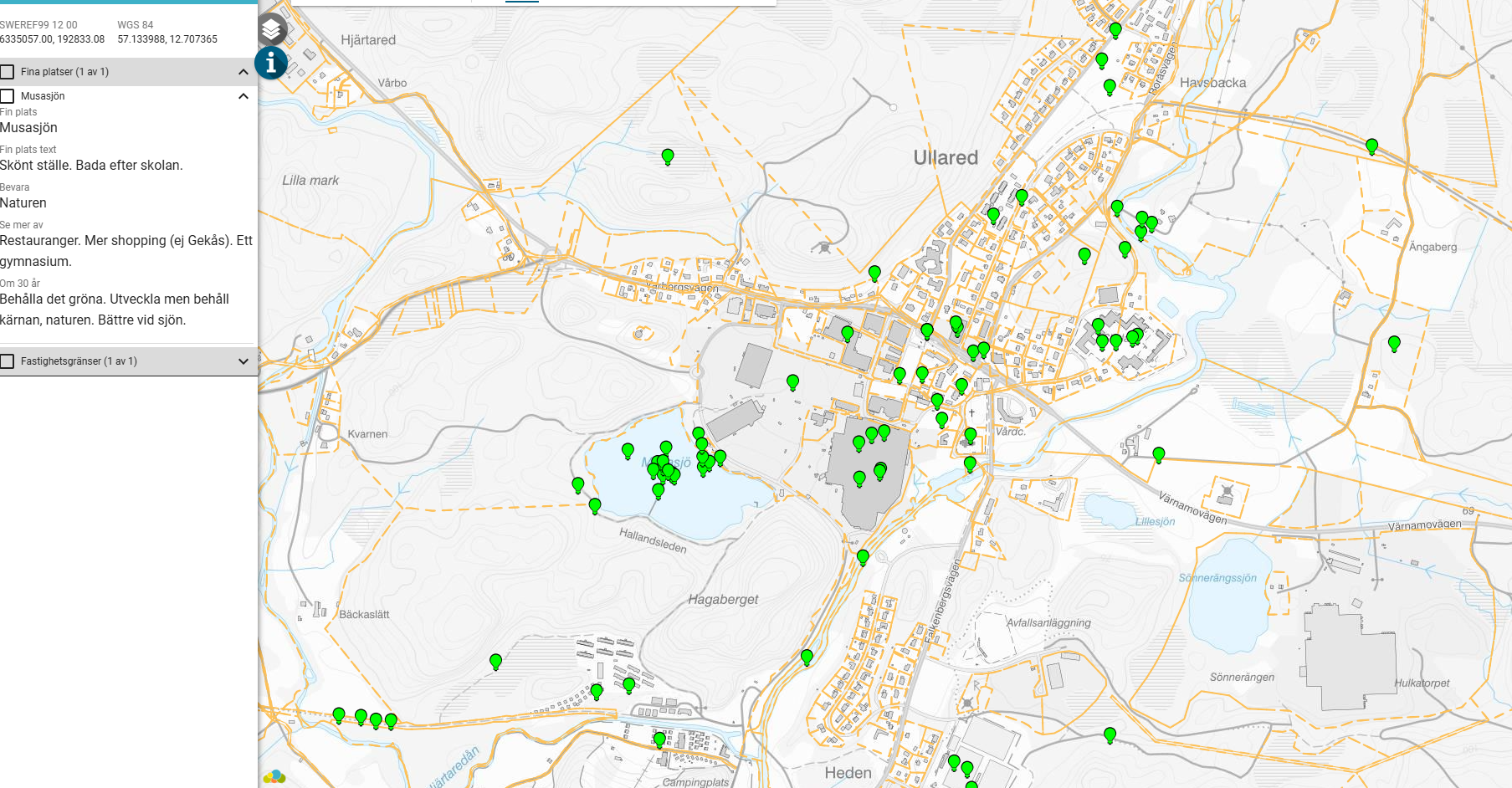This screenshot has width=1512, height=788.
Task: Select green marker west of Backaslätt houses
Action: click(495, 662)
